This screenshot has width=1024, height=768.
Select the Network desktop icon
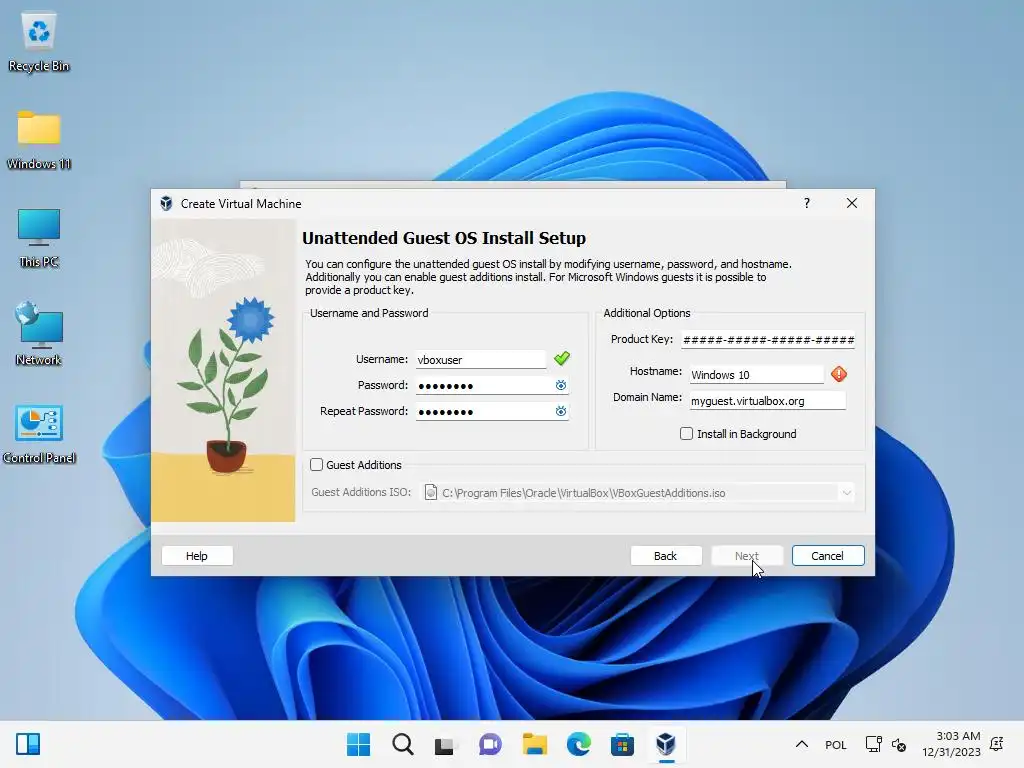[39, 334]
